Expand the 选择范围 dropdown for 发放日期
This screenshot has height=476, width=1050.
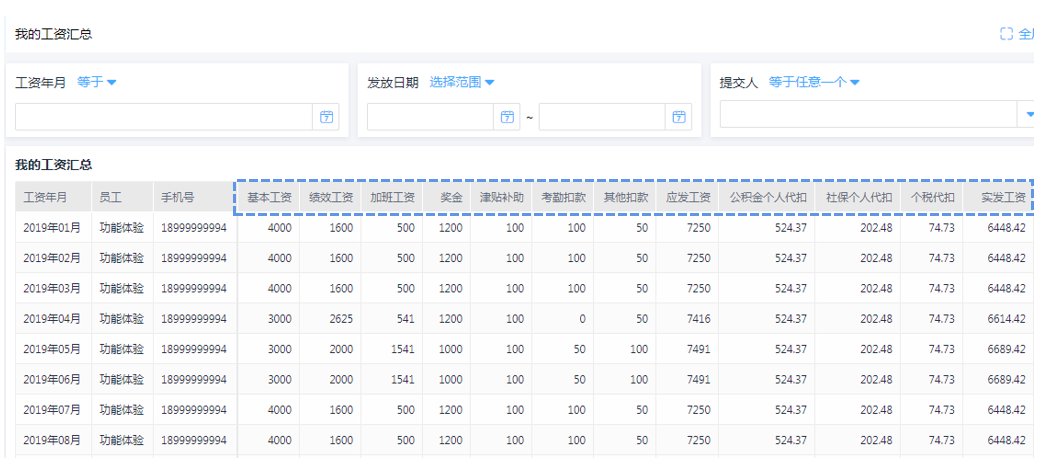coord(462,82)
